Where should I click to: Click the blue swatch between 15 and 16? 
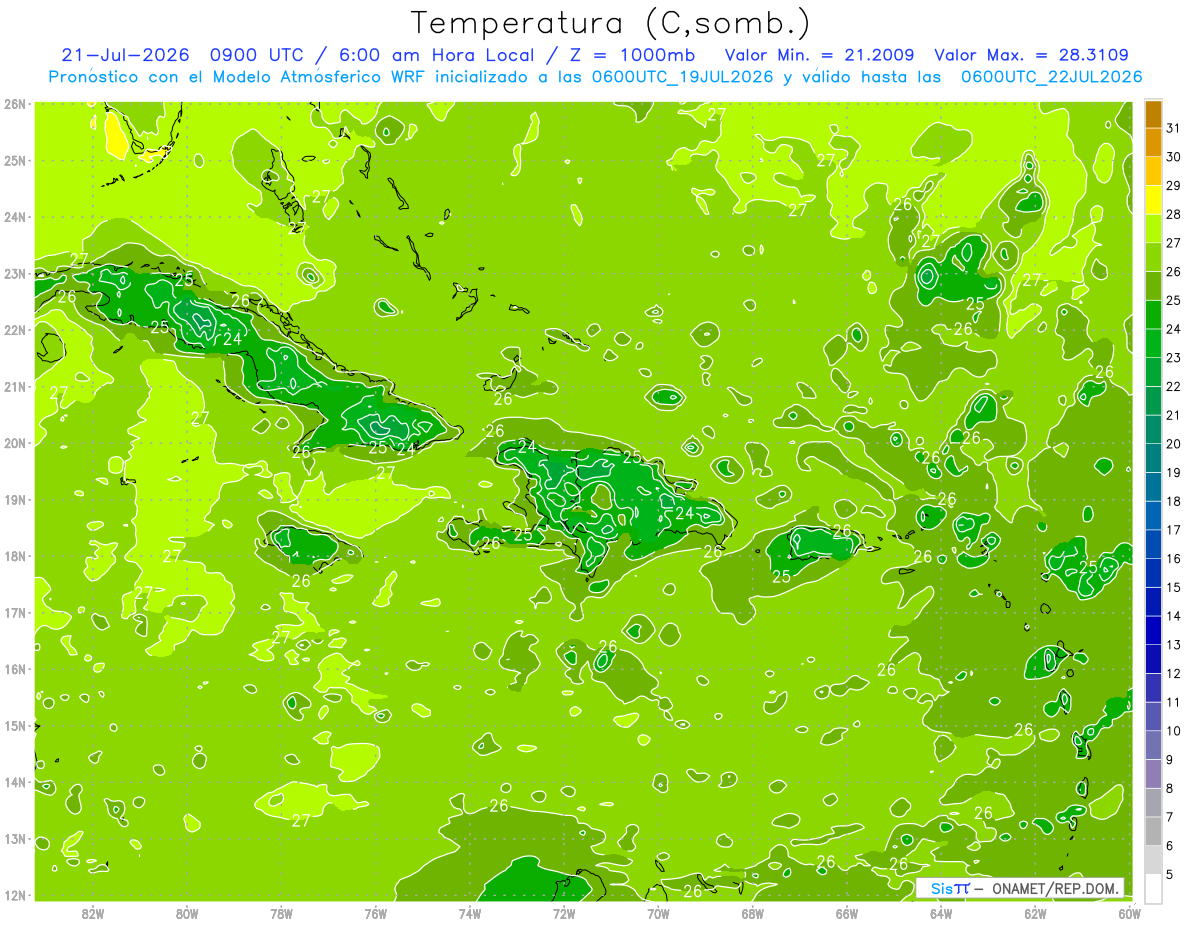click(x=1153, y=572)
